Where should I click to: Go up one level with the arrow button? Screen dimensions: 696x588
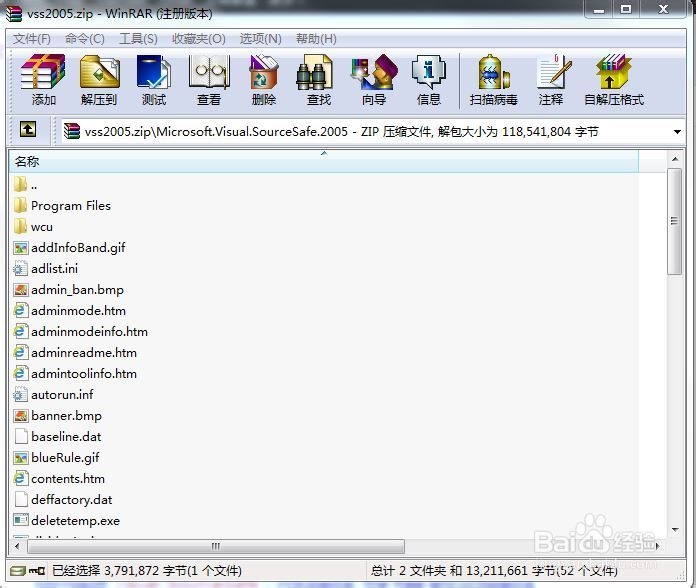coord(28,130)
